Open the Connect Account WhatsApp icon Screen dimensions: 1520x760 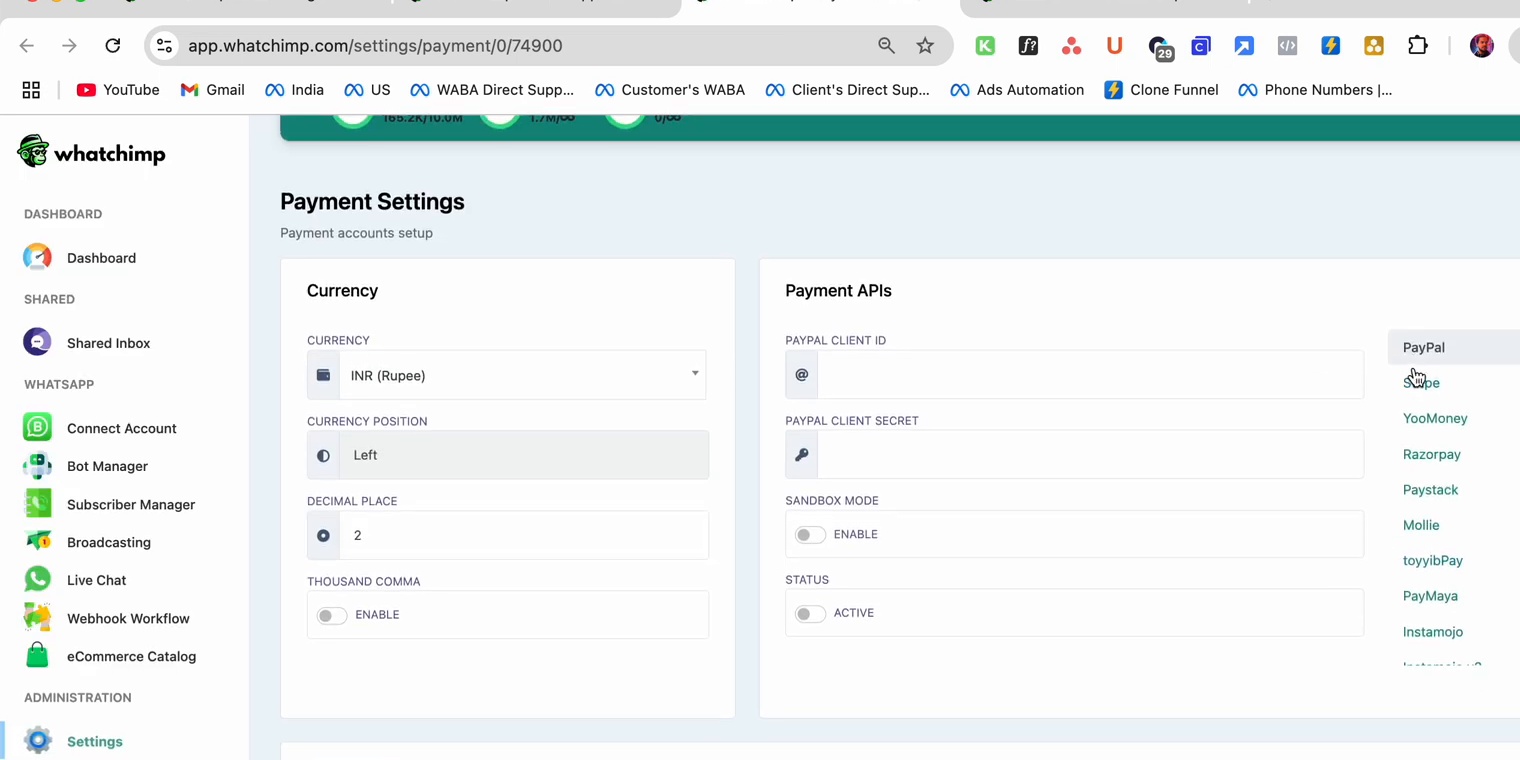(x=37, y=428)
